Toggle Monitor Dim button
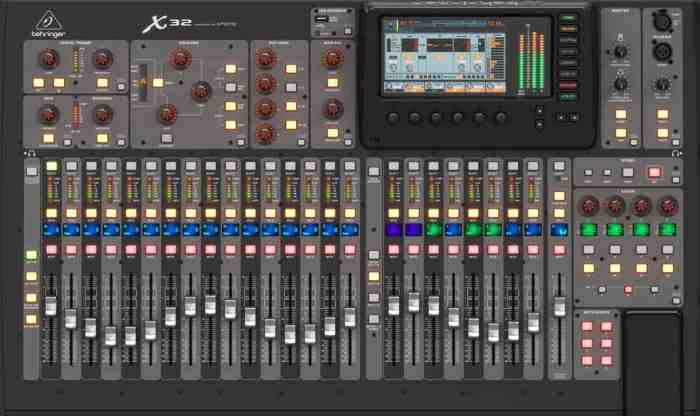 tap(621, 133)
